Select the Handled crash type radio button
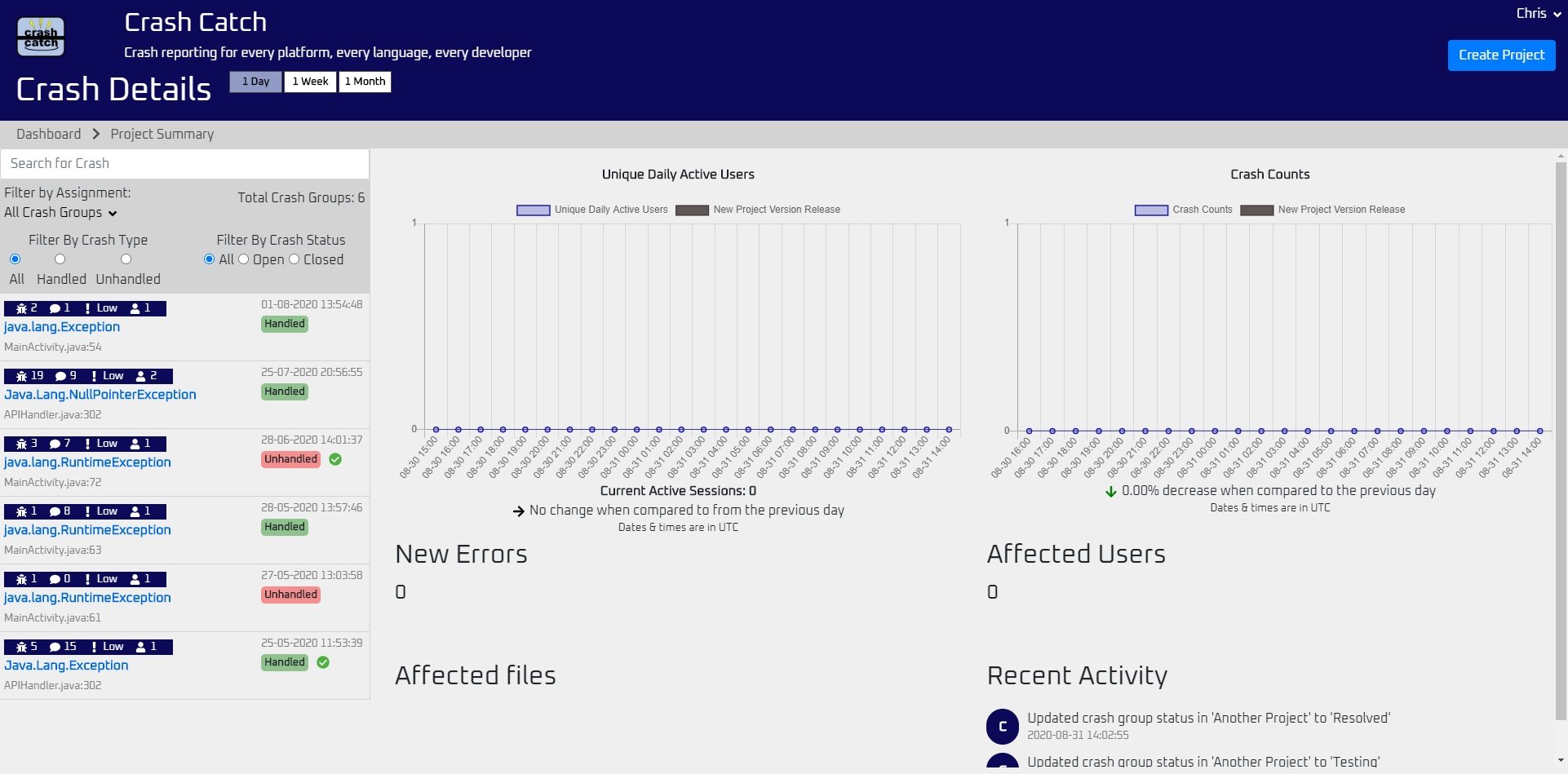The height and width of the screenshot is (774, 1568). [60, 259]
